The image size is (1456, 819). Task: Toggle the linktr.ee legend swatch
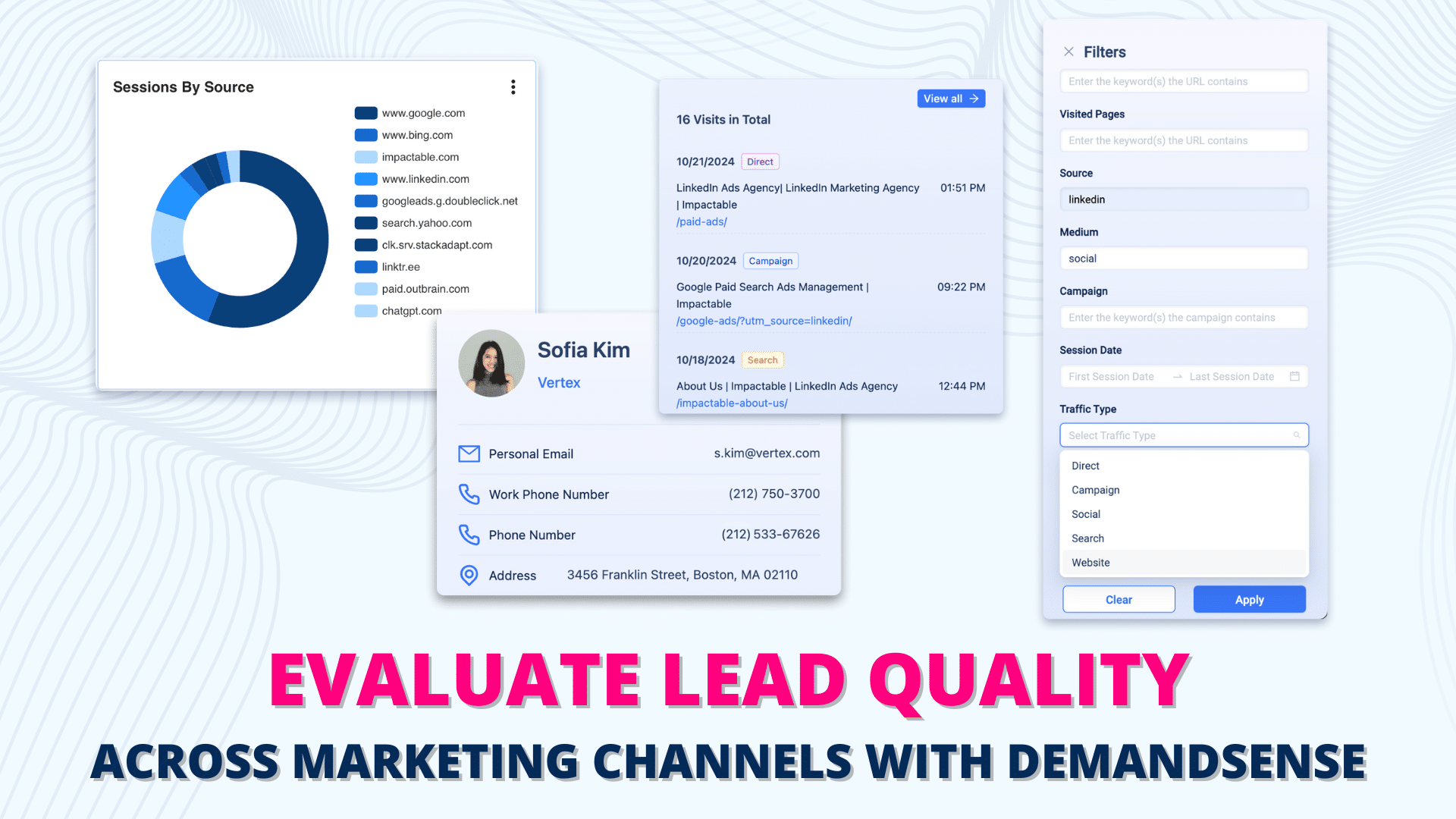point(366,267)
